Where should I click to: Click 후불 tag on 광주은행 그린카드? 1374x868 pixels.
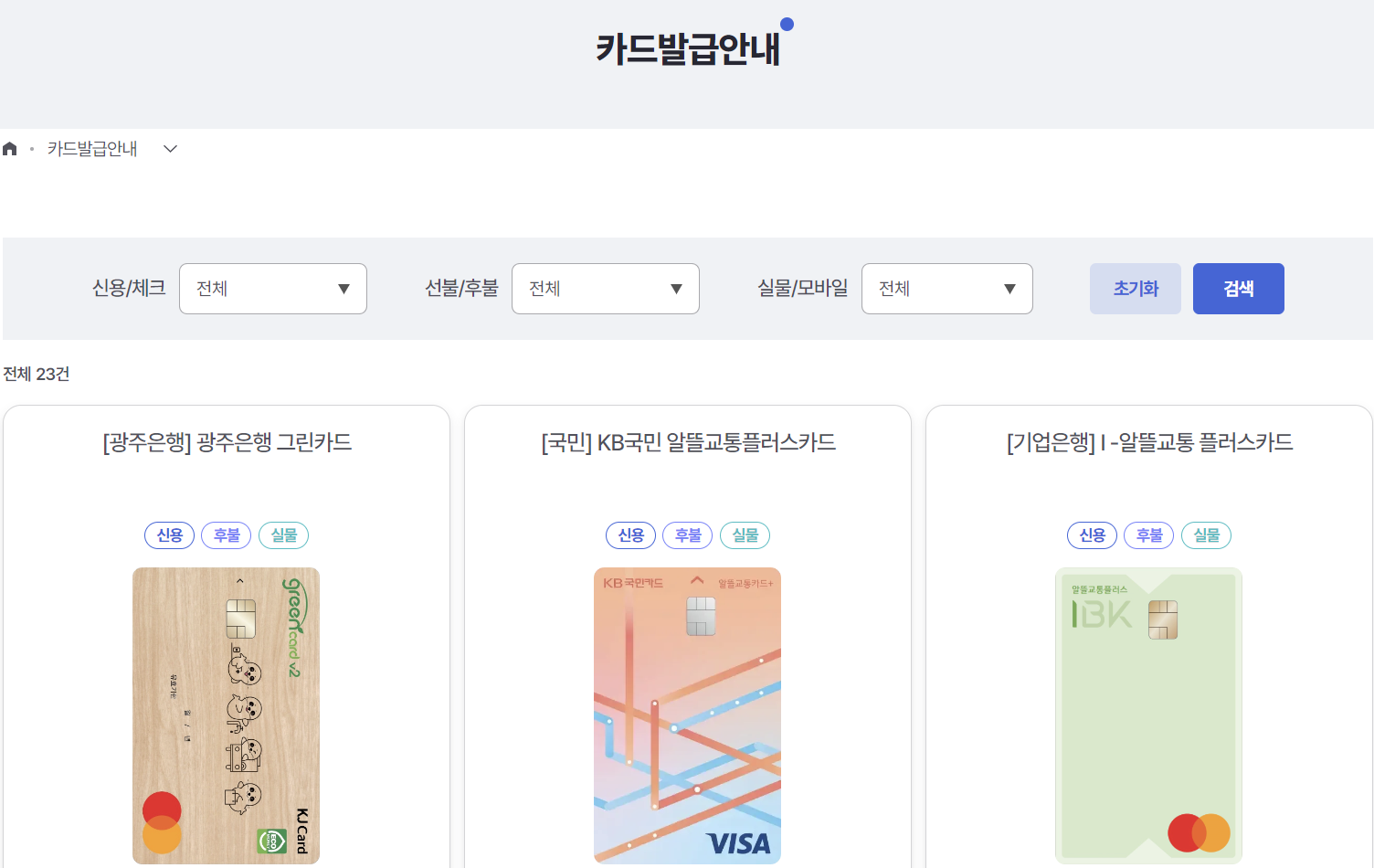coord(227,535)
